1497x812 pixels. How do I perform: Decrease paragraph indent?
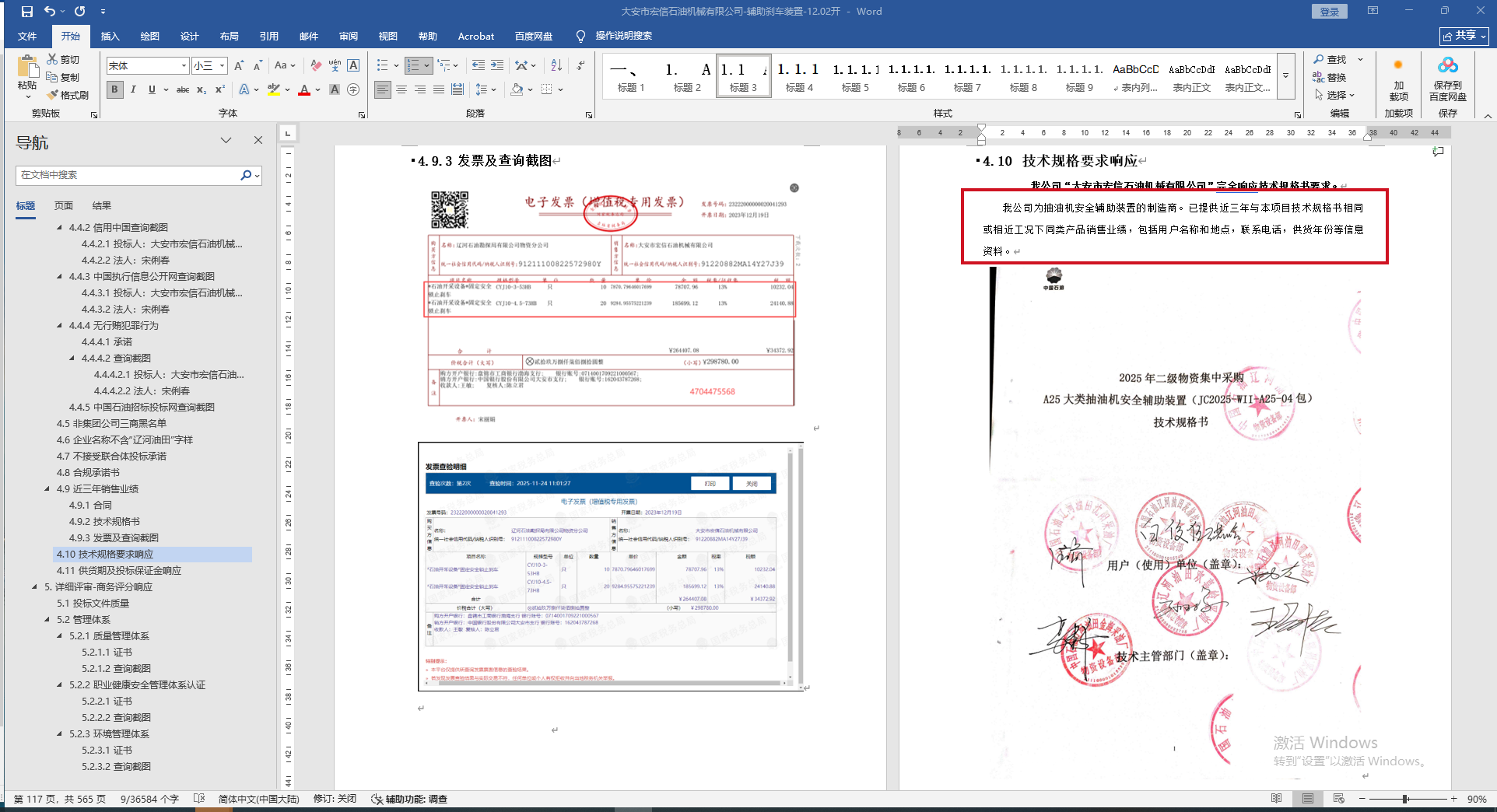(478, 65)
